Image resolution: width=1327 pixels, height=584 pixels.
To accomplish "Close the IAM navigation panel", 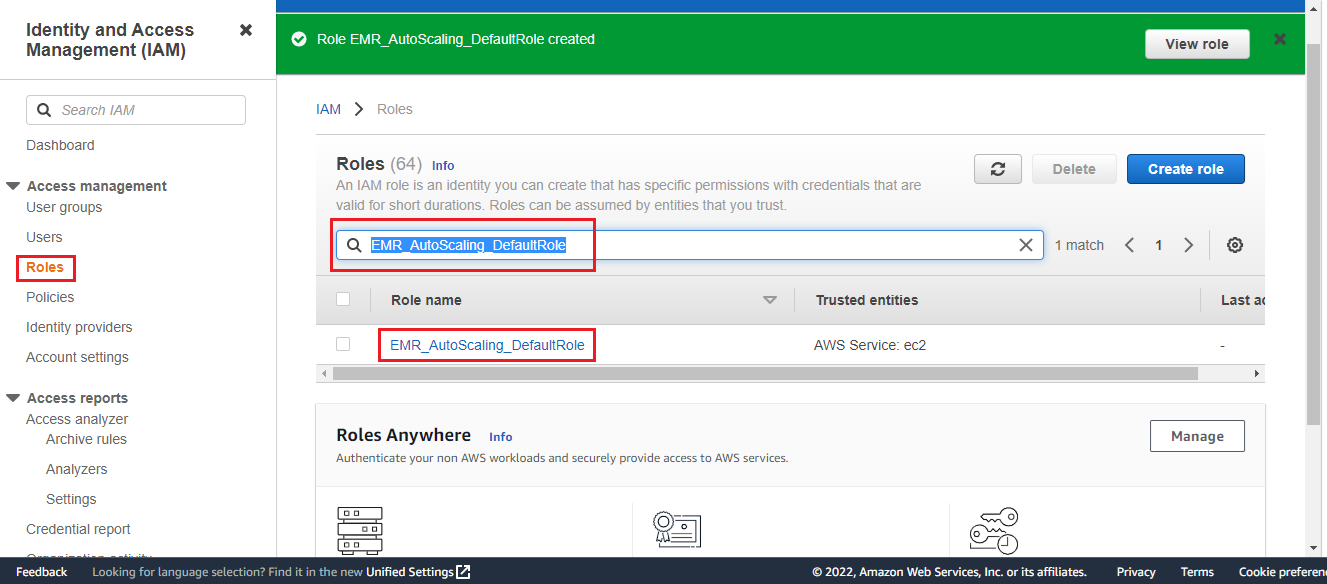I will (246, 30).
